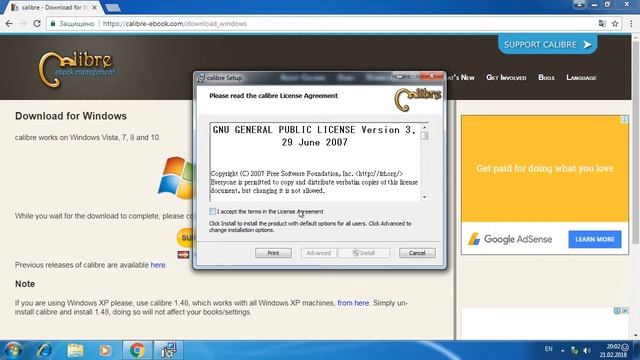Click the Support Calibre banner button

tap(547, 44)
